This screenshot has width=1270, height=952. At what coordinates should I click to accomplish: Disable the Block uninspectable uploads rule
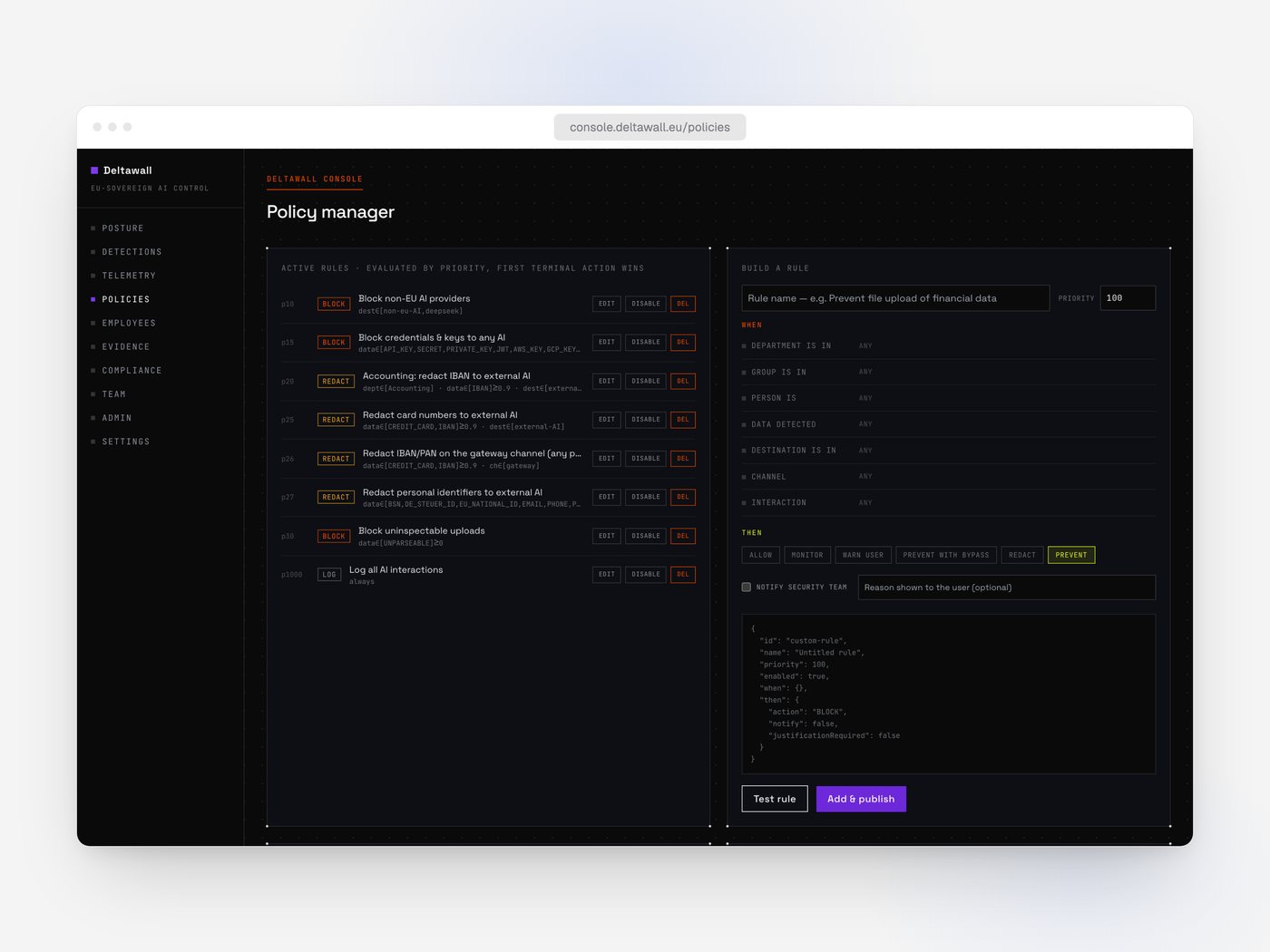coord(646,536)
